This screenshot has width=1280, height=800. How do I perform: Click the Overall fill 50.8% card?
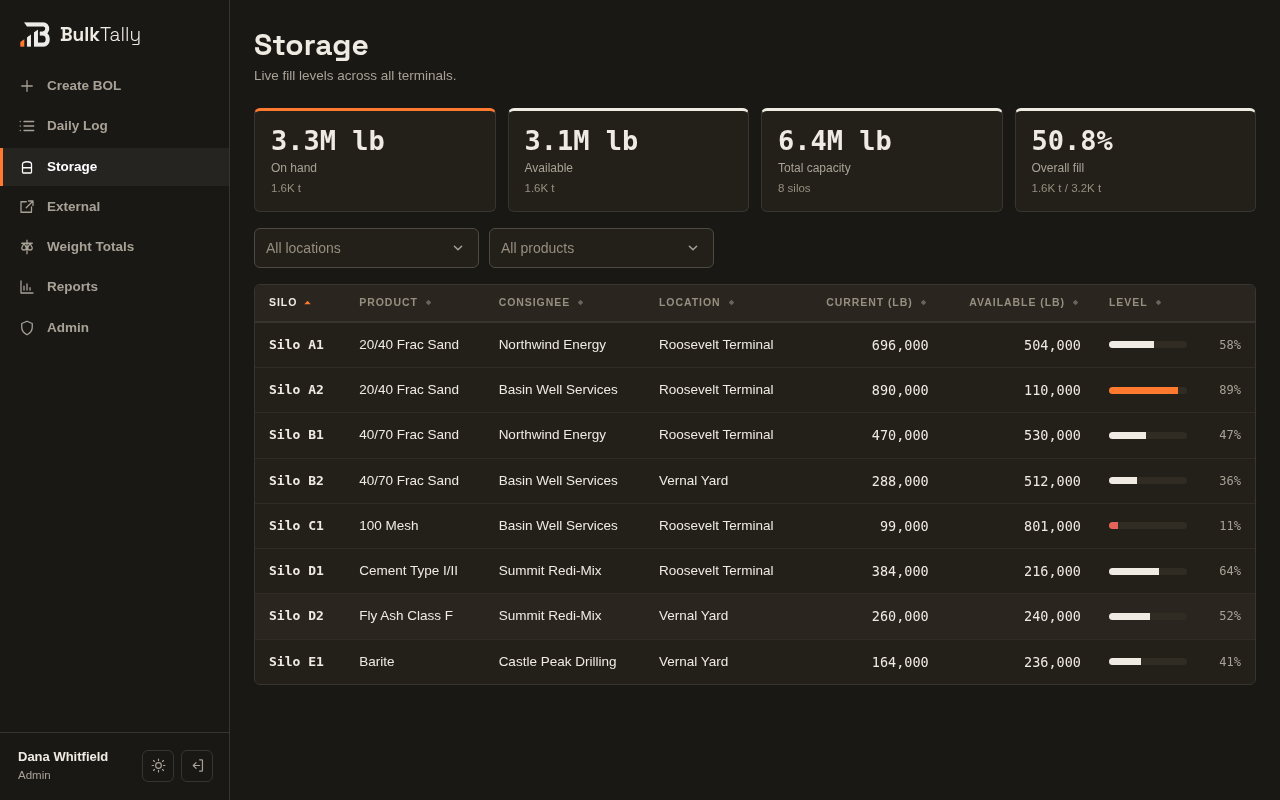(1135, 160)
